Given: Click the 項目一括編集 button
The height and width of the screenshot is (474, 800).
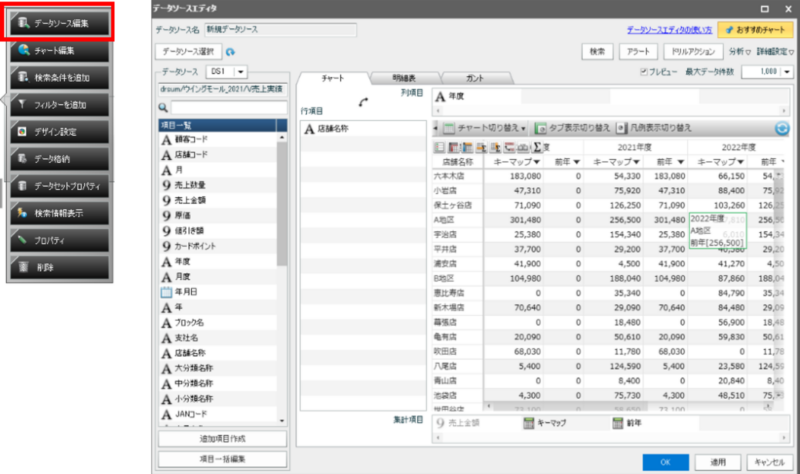Looking at the screenshot, I should (222, 459).
